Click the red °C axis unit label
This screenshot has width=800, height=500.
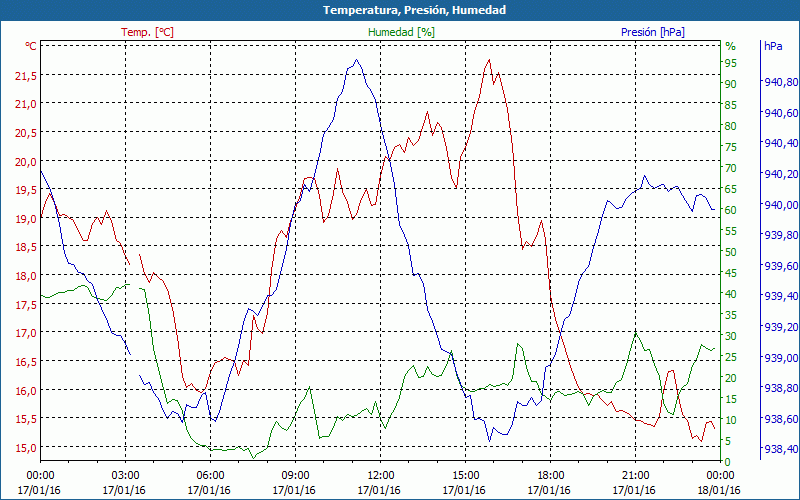(x=31, y=46)
